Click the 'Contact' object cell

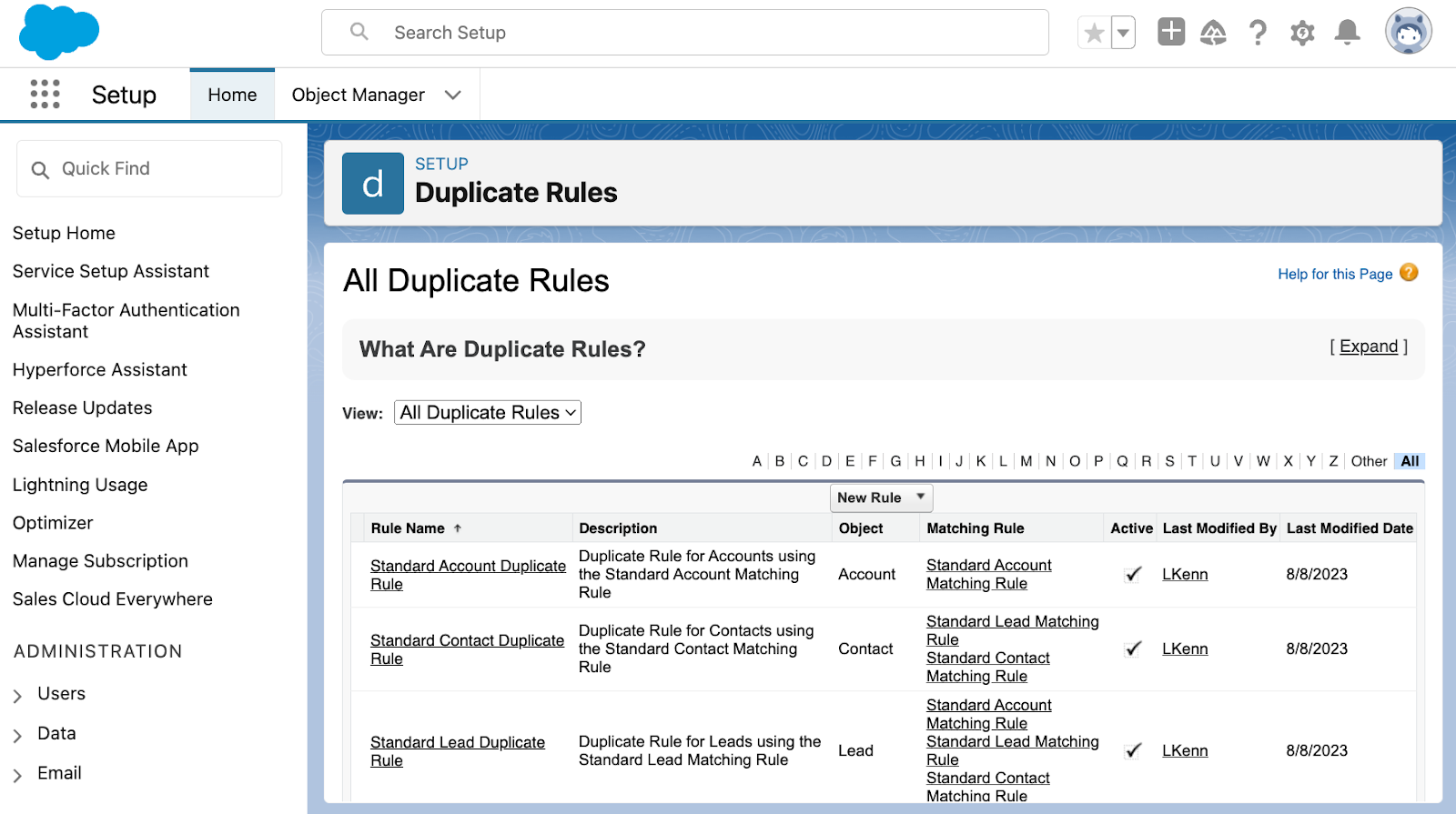pos(865,649)
